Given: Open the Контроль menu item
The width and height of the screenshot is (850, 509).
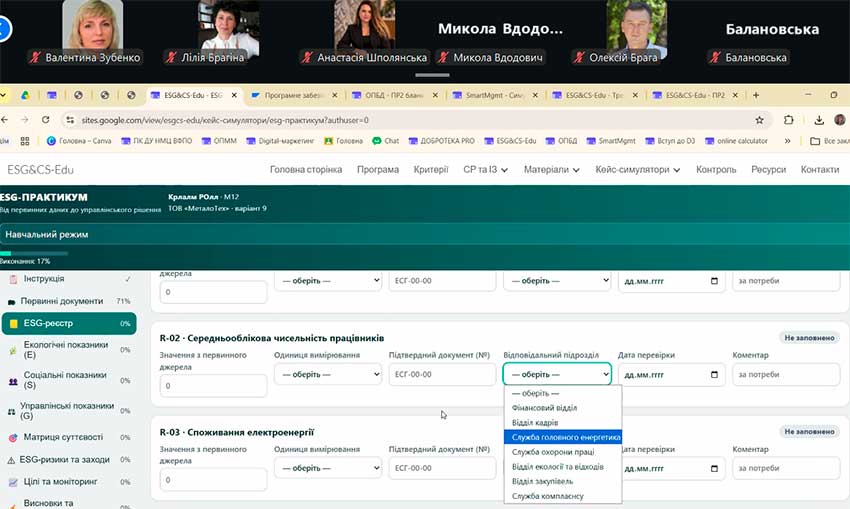Looking at the screenshot, I should click(x=716, y=170).
